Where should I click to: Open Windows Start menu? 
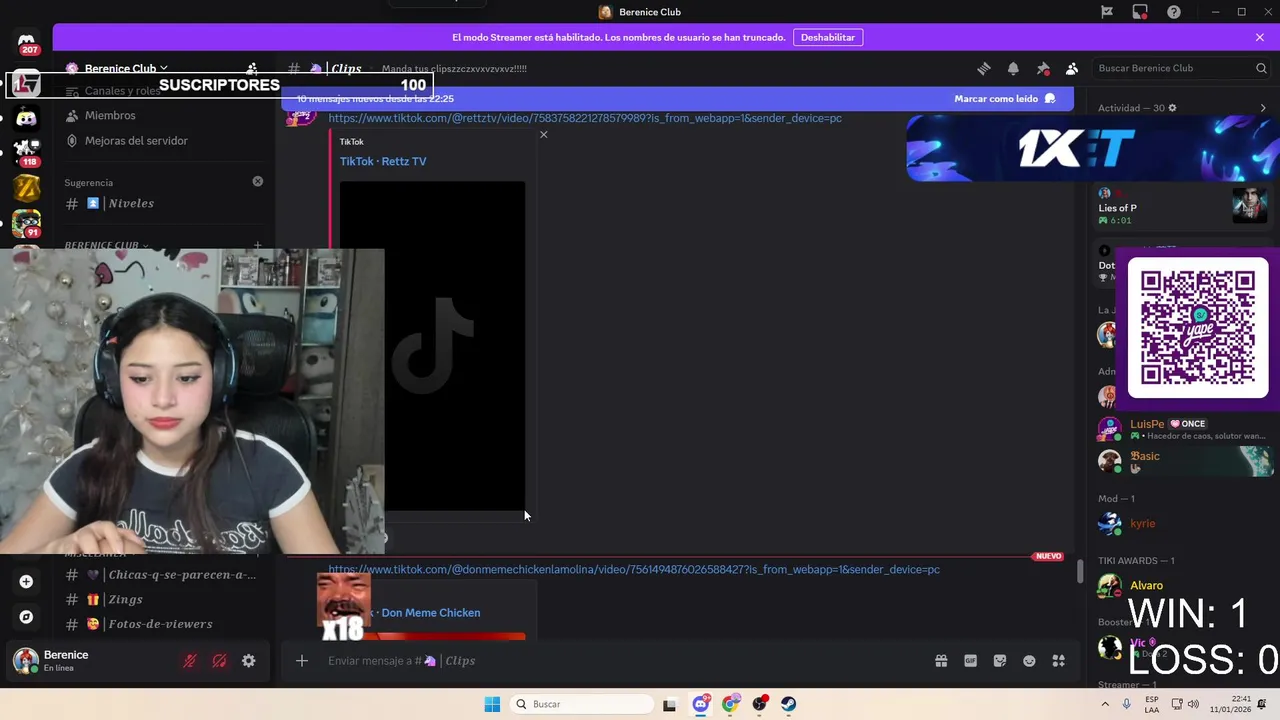pos(492,704)
